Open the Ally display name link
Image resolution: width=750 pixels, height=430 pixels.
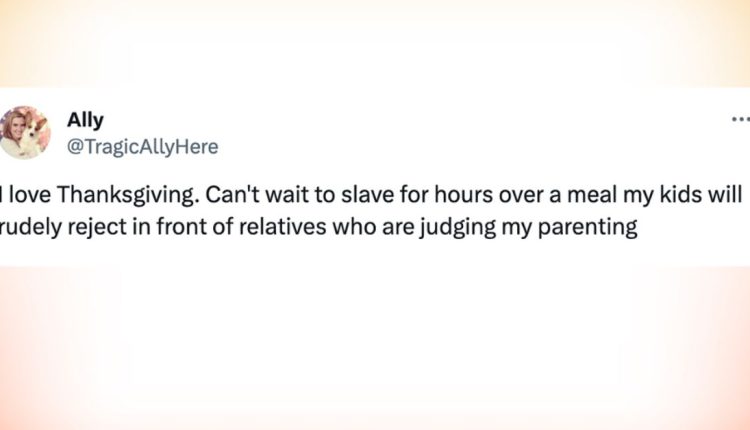click(x=85, y=121)
